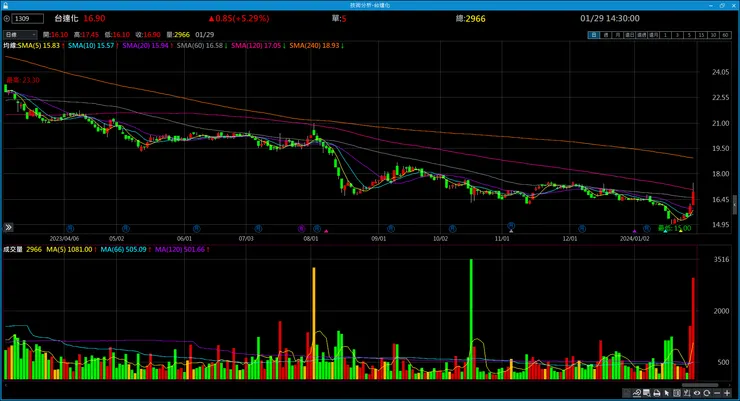Screen dimensions: 740x401
Task: Click the pink triangle marker near 08/01
Action: pyautogui.click(x=326, y=231)
